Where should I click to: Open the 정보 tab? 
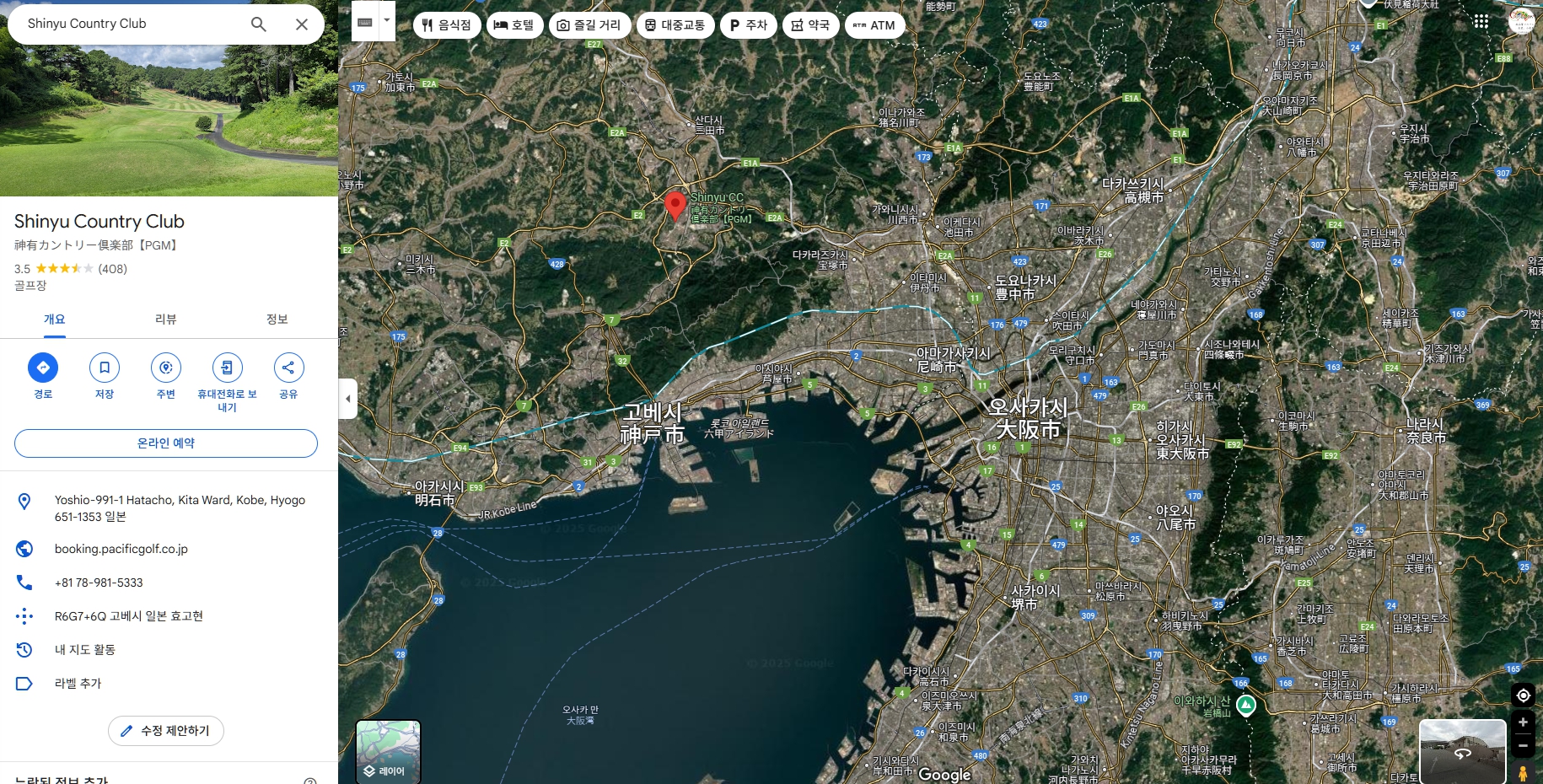tap(277, 320)
